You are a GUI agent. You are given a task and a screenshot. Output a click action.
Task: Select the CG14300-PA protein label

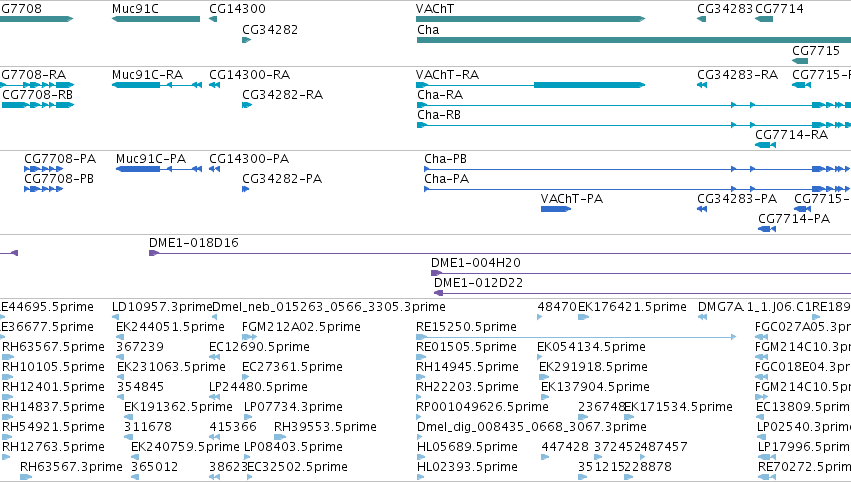[x=249, y=158]
